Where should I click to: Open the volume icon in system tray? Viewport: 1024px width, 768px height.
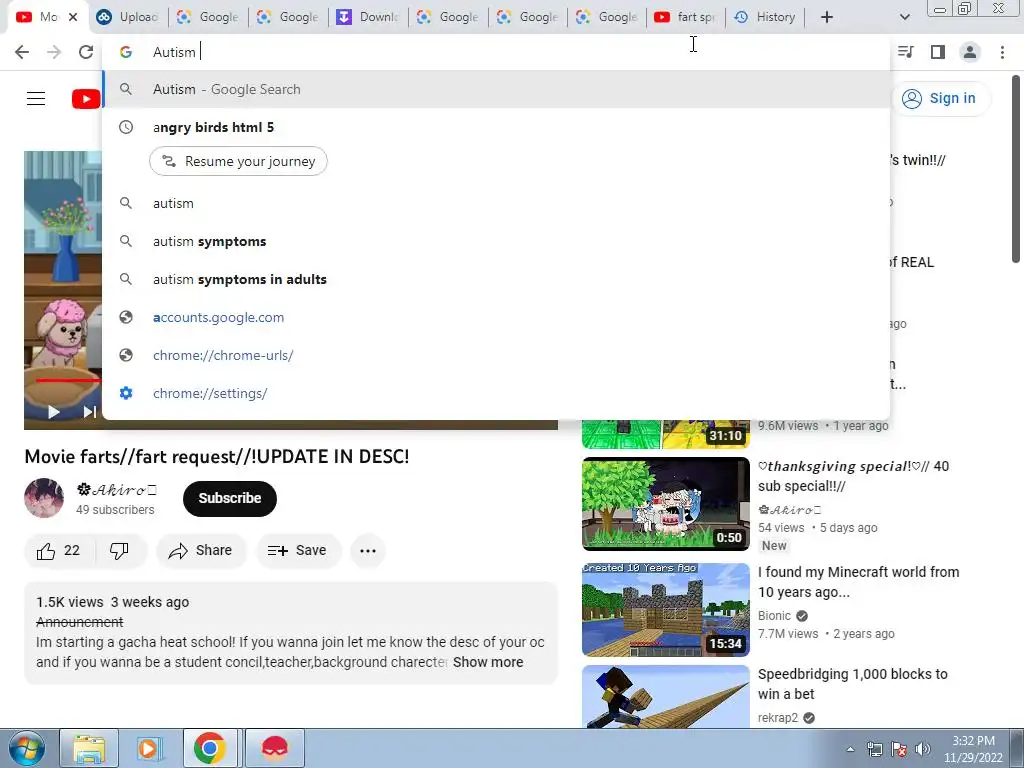pyautogui.click(x=922, y=748)
